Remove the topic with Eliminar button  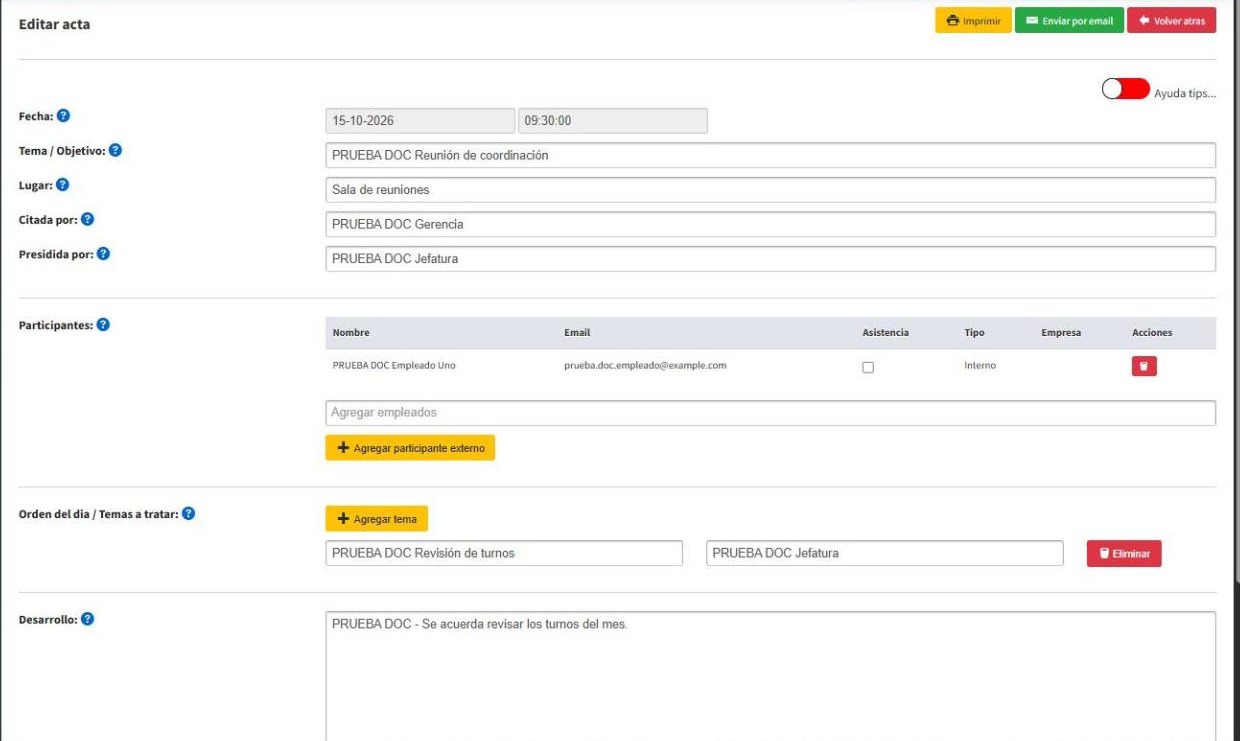(1124, 553)
